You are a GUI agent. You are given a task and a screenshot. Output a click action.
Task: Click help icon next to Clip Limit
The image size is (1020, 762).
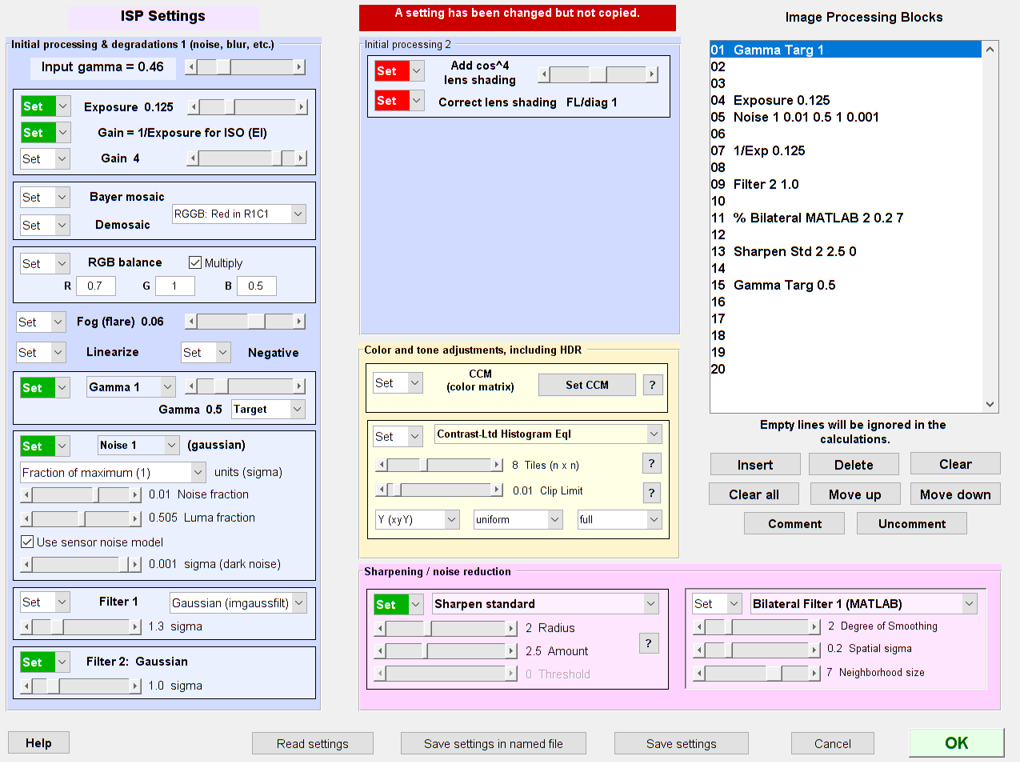pyautogui.click(x=652, y=492)
